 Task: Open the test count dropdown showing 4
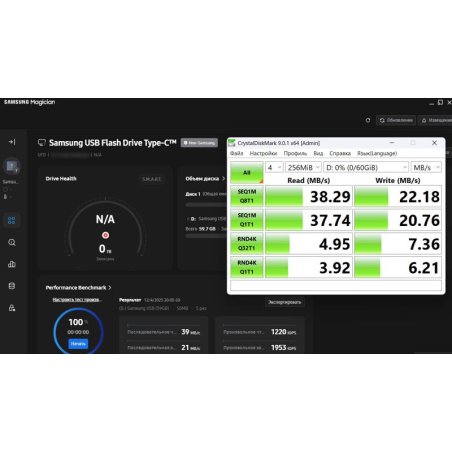click(274, 167)
